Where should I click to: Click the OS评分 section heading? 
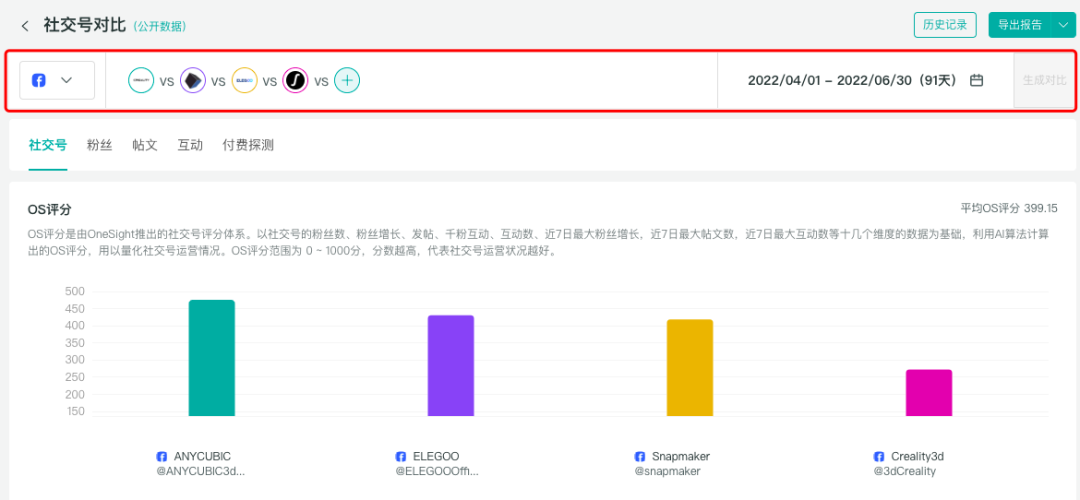coord(49,209)
